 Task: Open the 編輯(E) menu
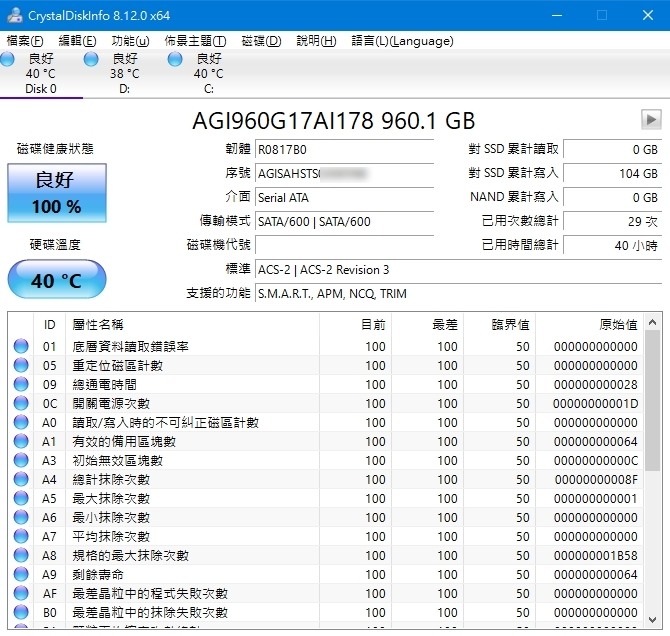point(77,41)
